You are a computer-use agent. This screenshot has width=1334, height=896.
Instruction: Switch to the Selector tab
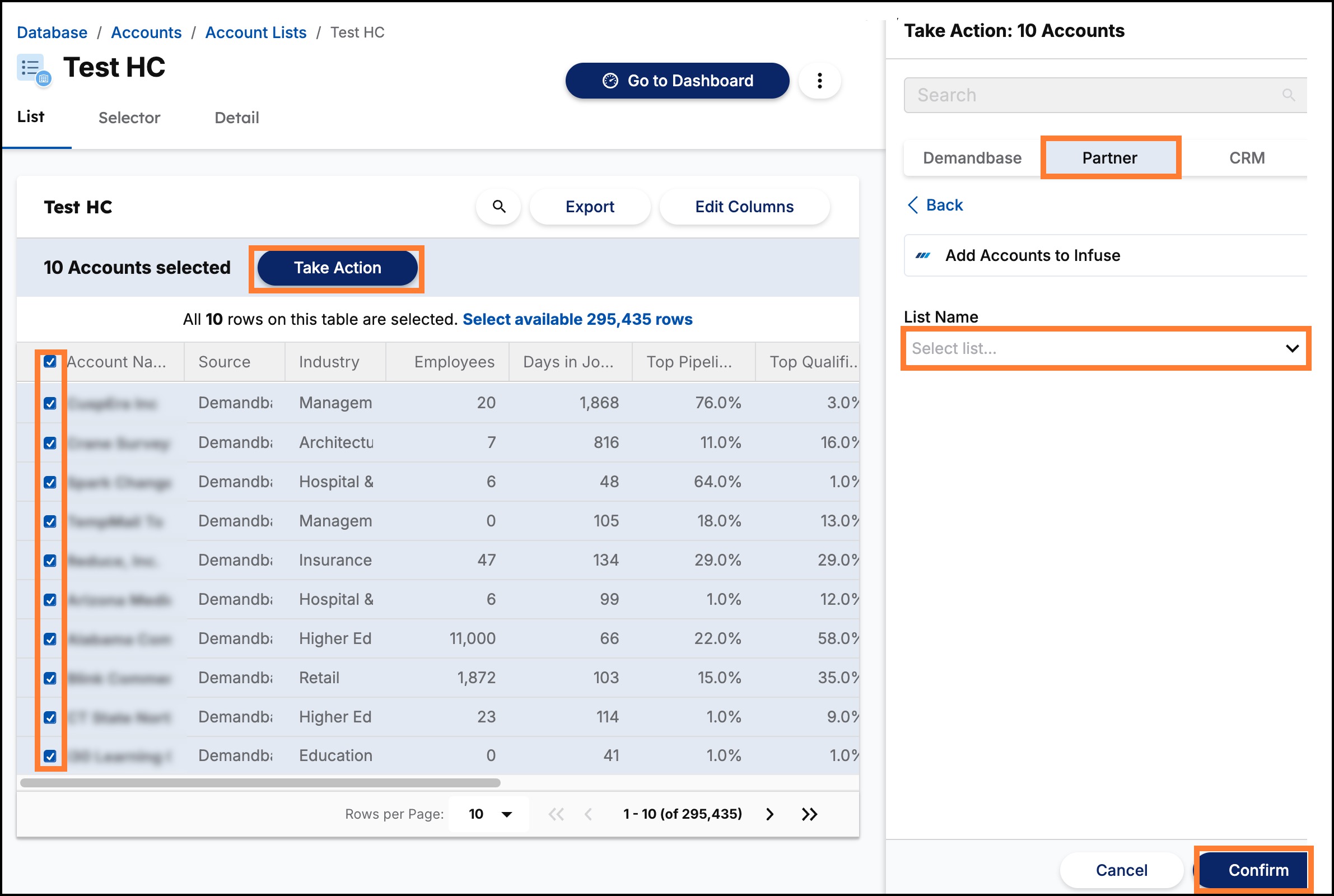129,118
